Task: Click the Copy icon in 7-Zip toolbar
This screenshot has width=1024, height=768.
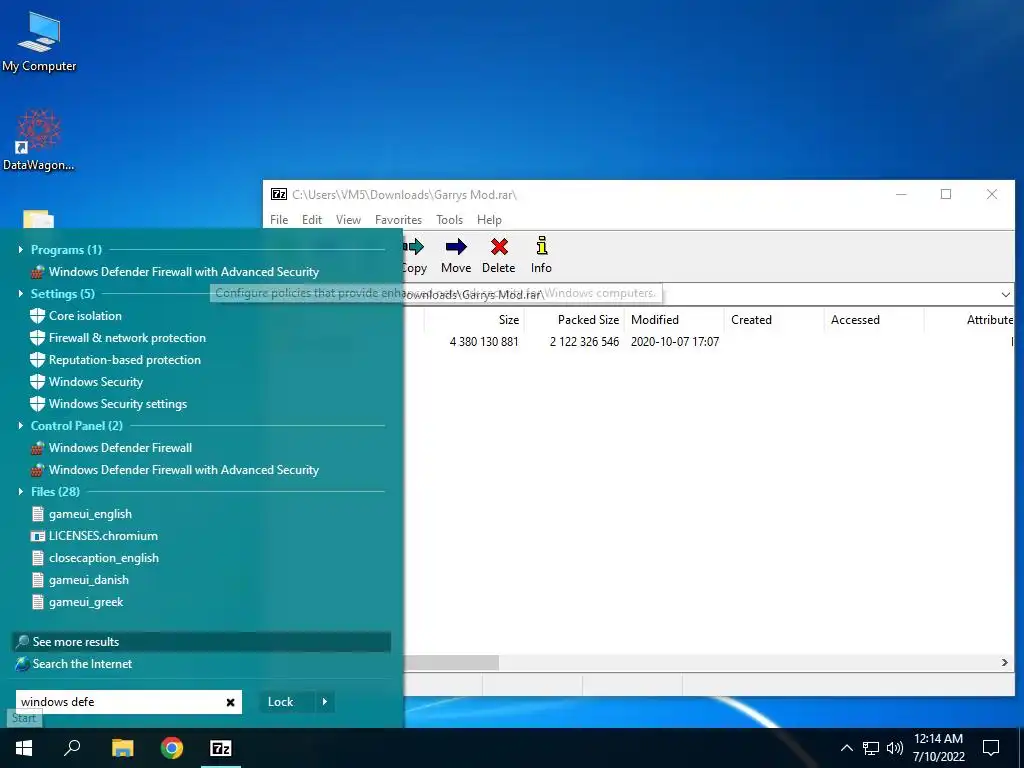Action: coord(415,247)
